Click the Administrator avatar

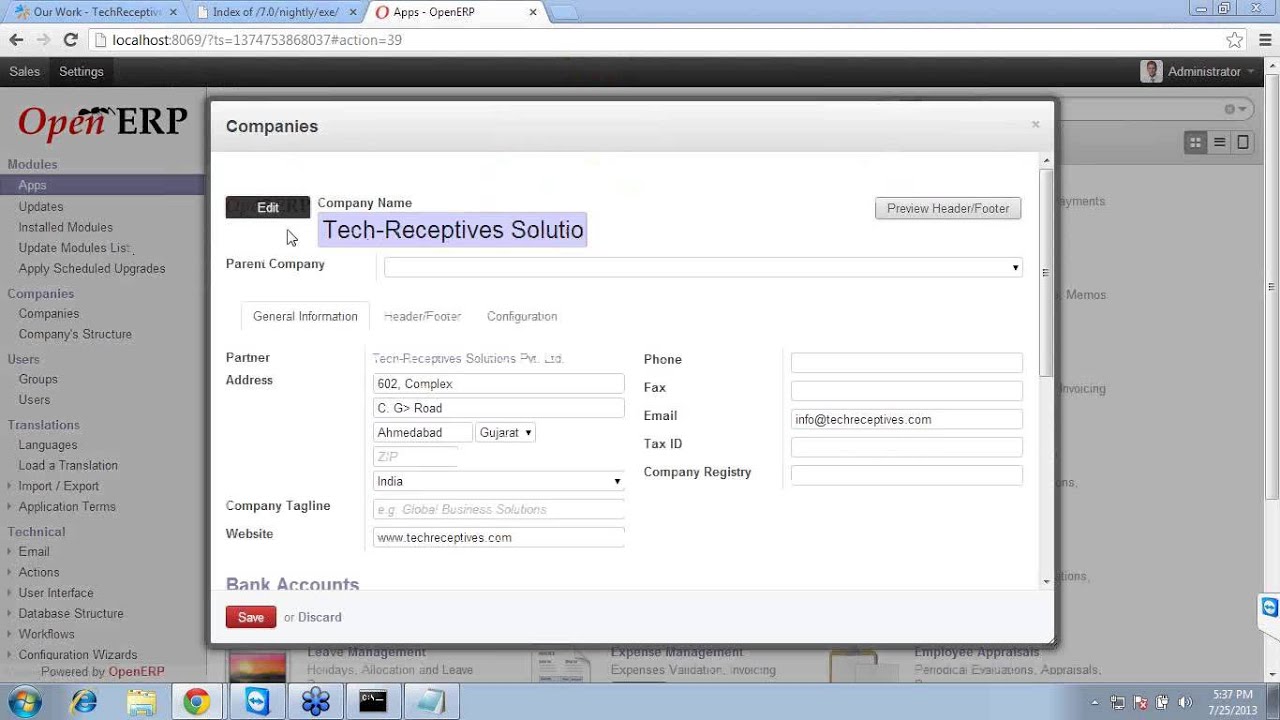click(1151, 71)
